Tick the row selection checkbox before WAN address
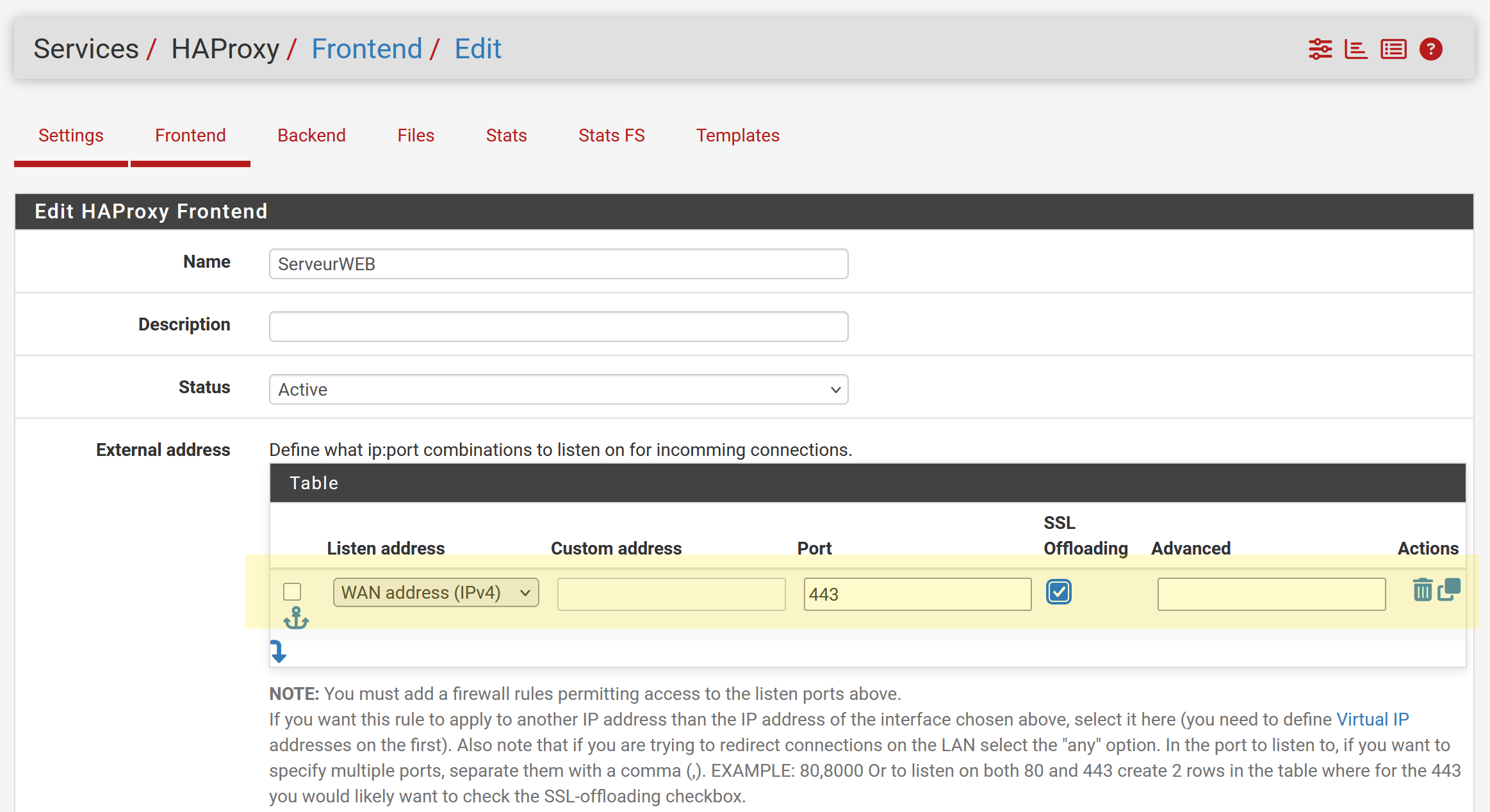This screenshot has height=812, width=1490. pyautogui.click(x=292, y=591)
